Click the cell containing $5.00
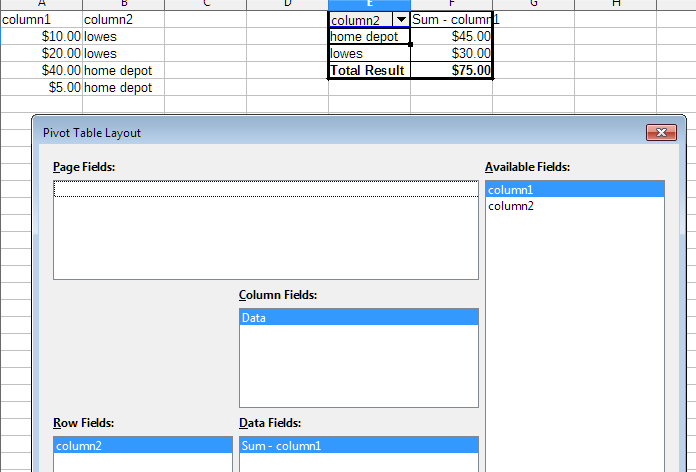696x472 pixels. coord(41,87)
